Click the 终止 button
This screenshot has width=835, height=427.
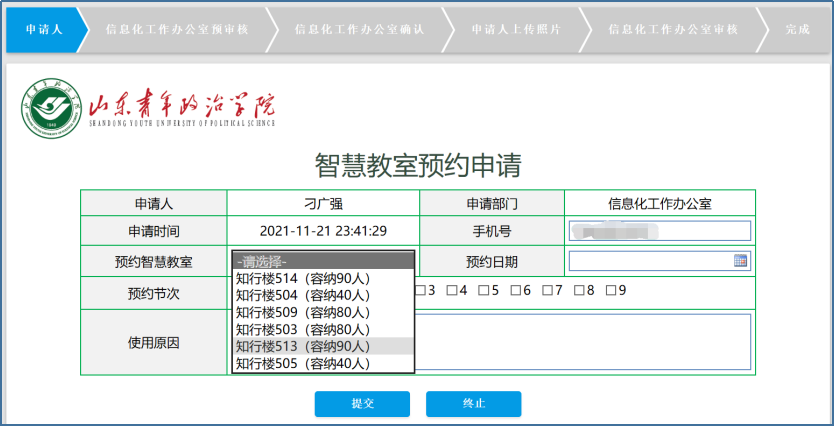tap(473, 404)
